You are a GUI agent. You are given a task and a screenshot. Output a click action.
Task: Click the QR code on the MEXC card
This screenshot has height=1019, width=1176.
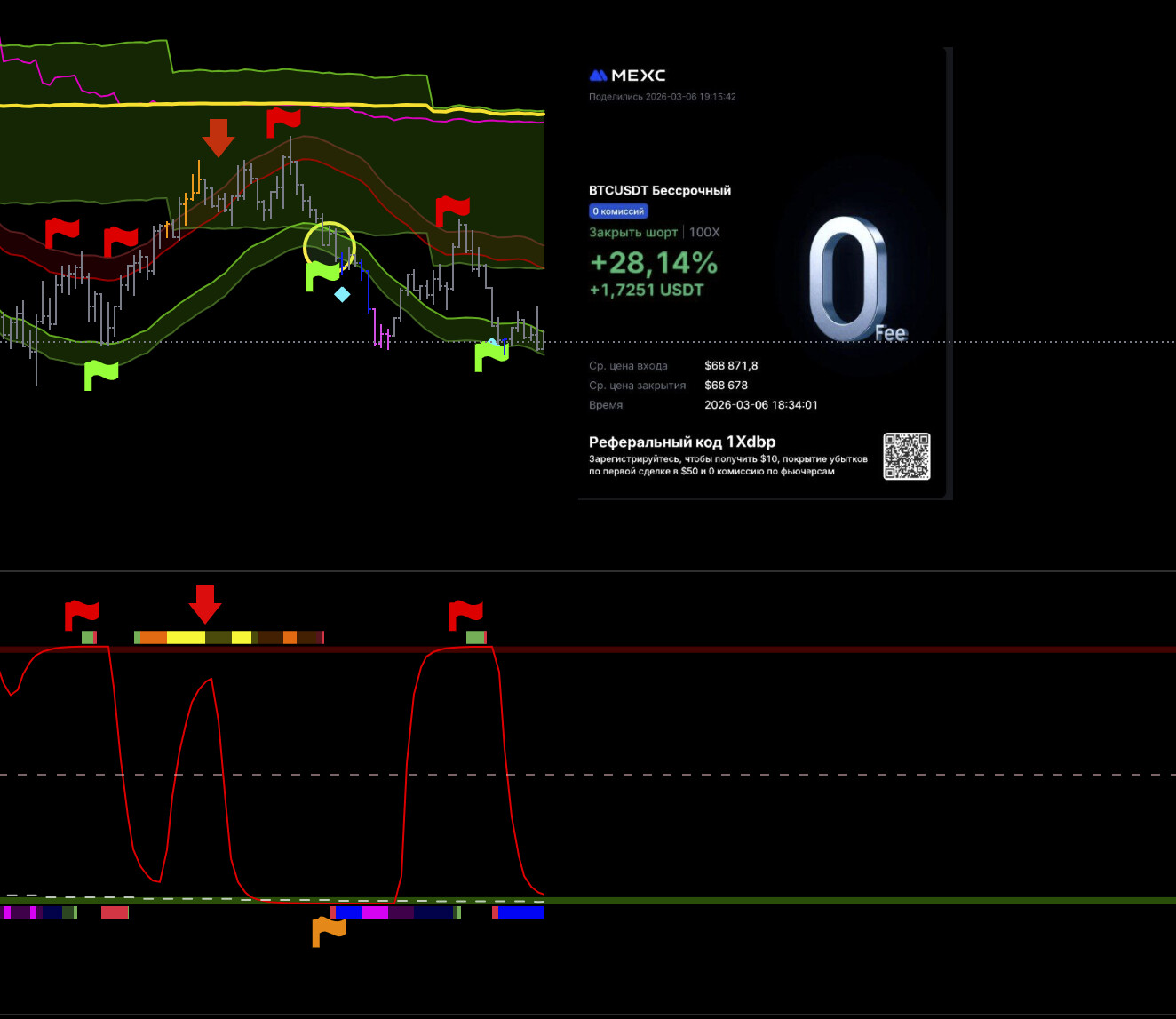pos(906,456)
